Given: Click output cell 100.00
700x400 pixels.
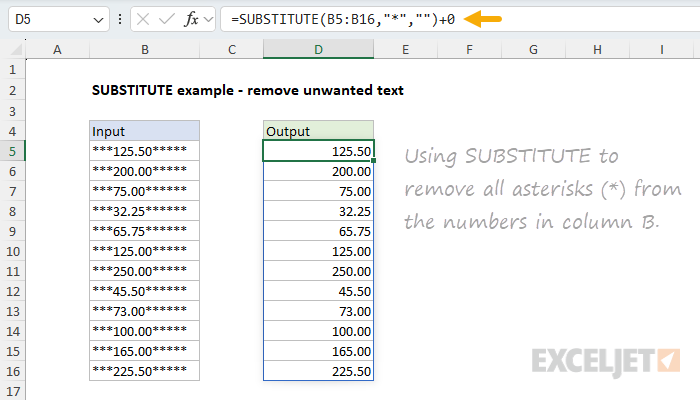Looking at the screenshot, I should coord(318,331).
